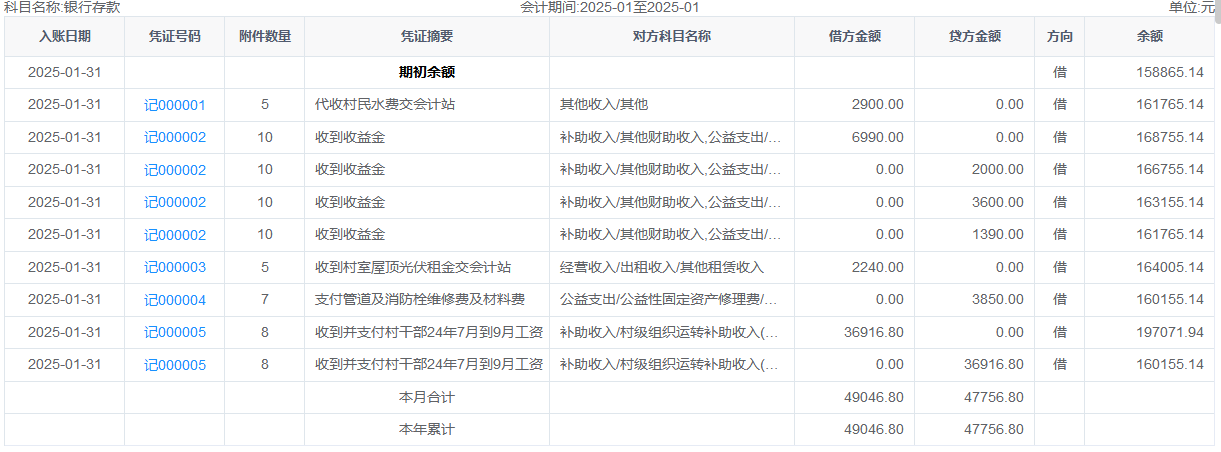Select the 附件数量 column header
Screen dimensions: 1221x452
coord(265,36)
